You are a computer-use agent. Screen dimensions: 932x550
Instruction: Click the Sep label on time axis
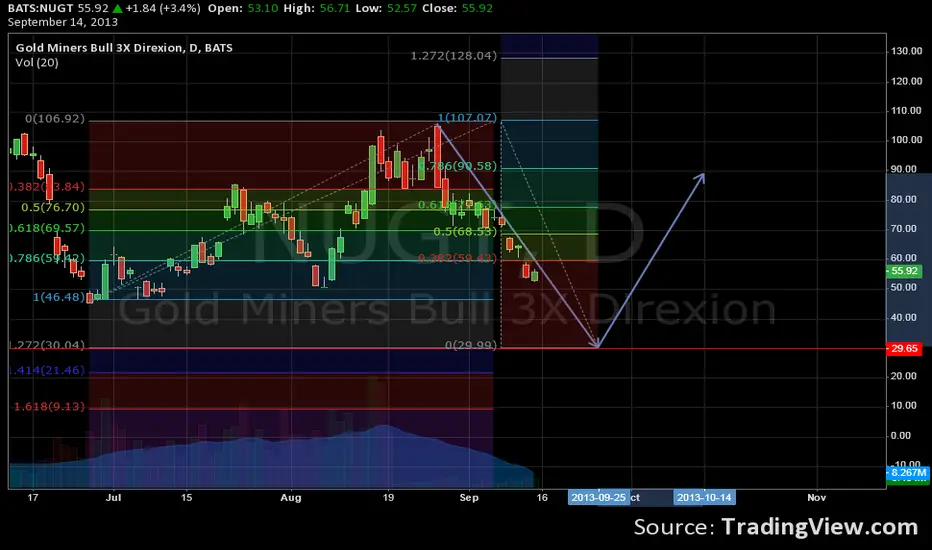coord(469,498)
